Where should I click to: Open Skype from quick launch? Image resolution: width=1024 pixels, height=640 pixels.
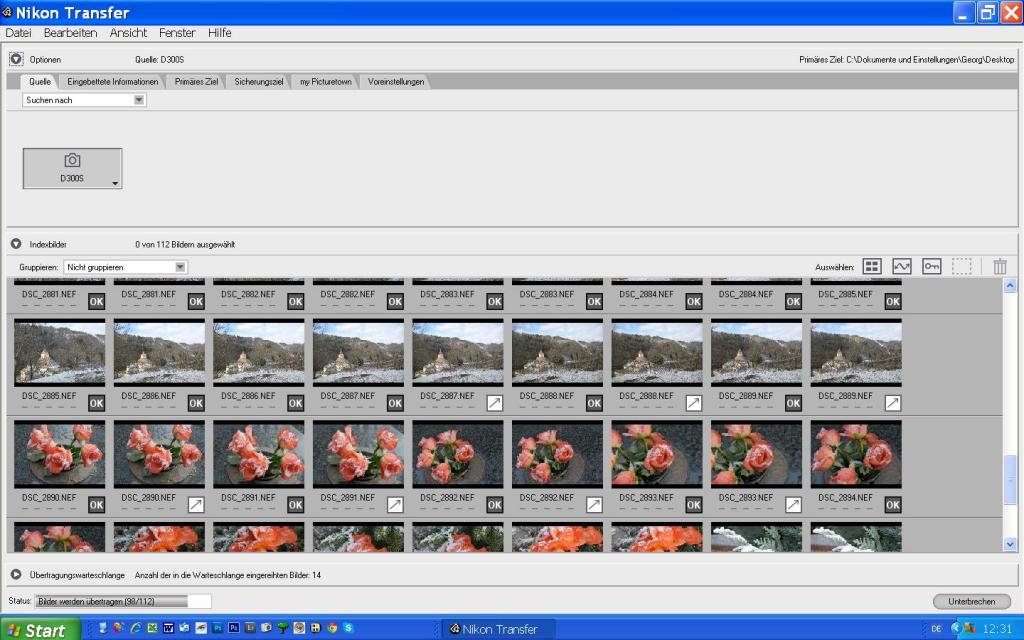click(x=349, y=628)
